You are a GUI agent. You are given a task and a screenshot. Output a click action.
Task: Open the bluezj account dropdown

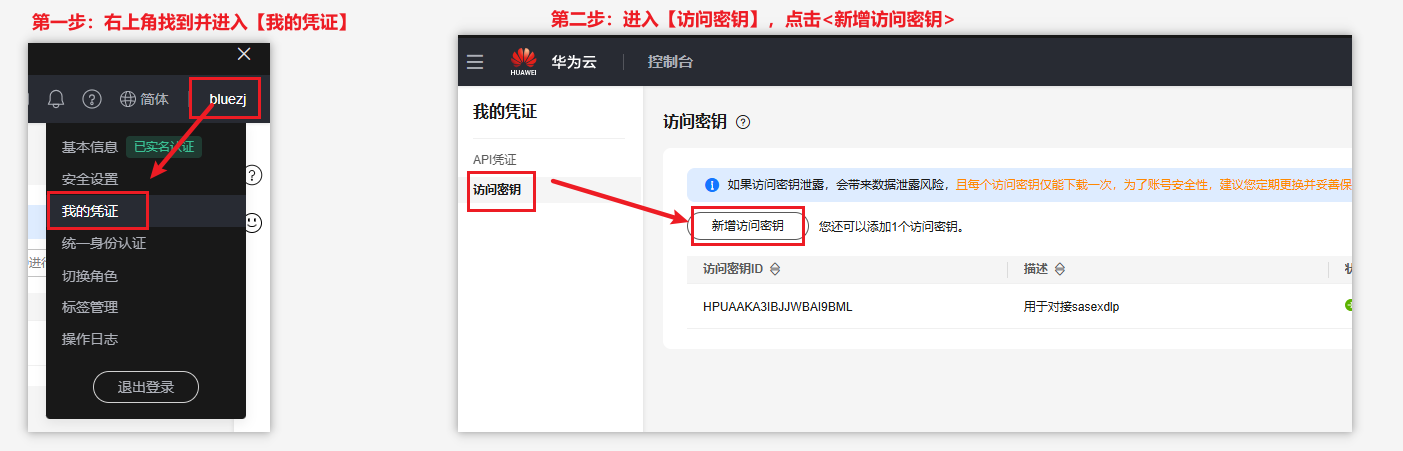226,99
